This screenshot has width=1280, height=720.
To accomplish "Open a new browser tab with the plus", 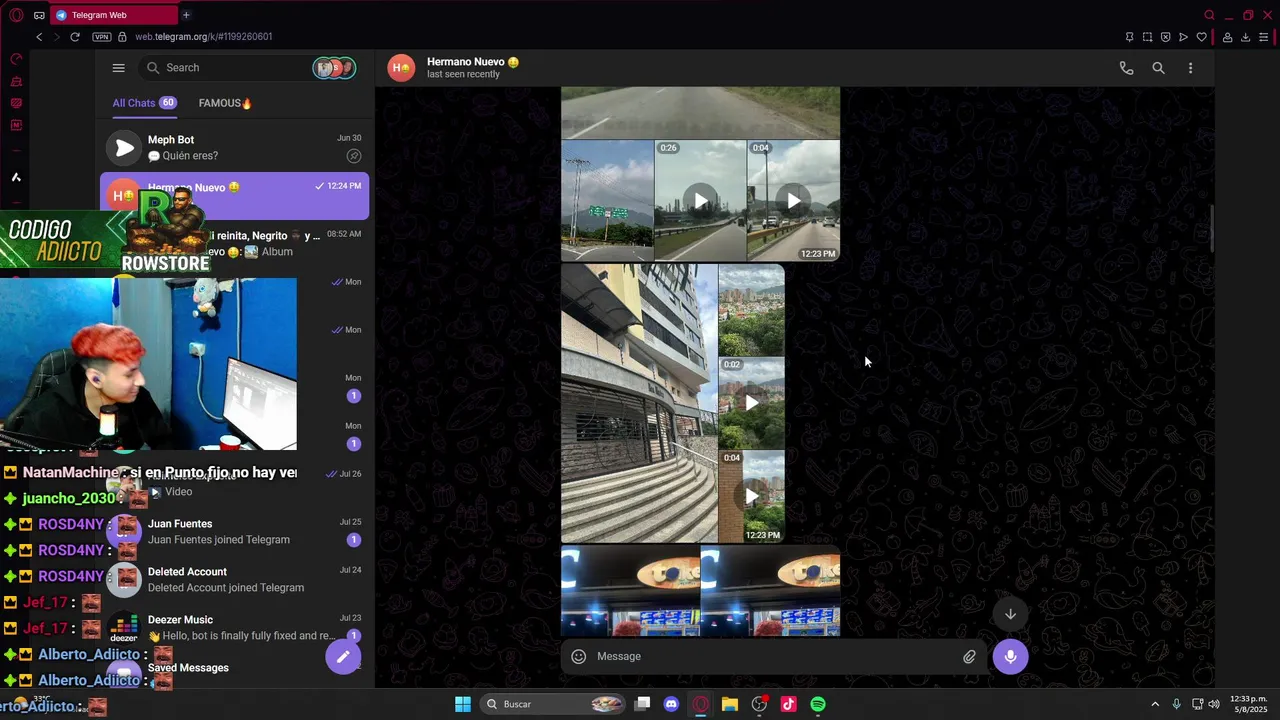I will (x=185, y=15).
